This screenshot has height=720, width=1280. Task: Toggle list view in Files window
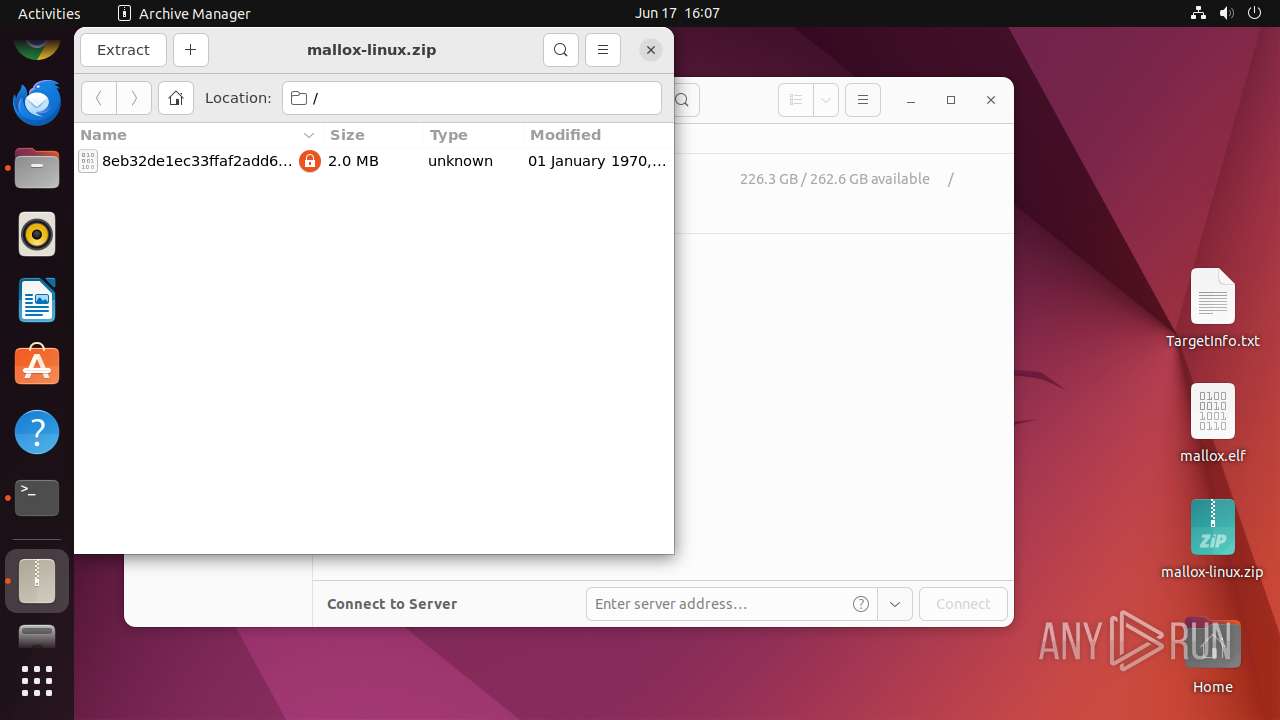pos(796,100)
